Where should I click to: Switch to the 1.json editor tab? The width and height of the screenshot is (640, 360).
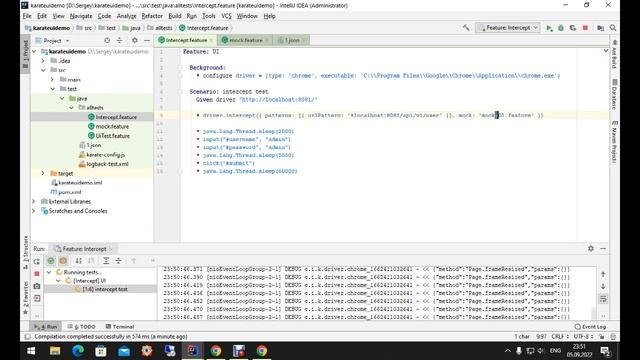291,40
